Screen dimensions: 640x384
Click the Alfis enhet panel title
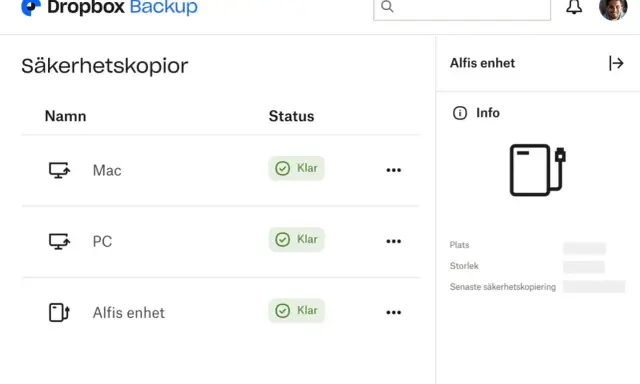coord(482,63)
